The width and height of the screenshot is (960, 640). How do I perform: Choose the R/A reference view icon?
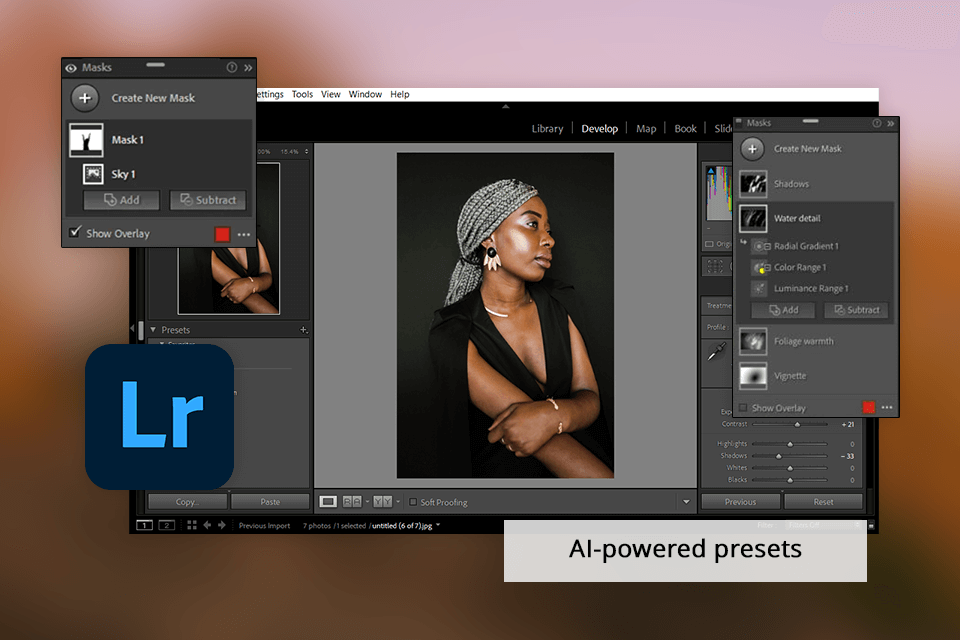(x=352, y=502)
